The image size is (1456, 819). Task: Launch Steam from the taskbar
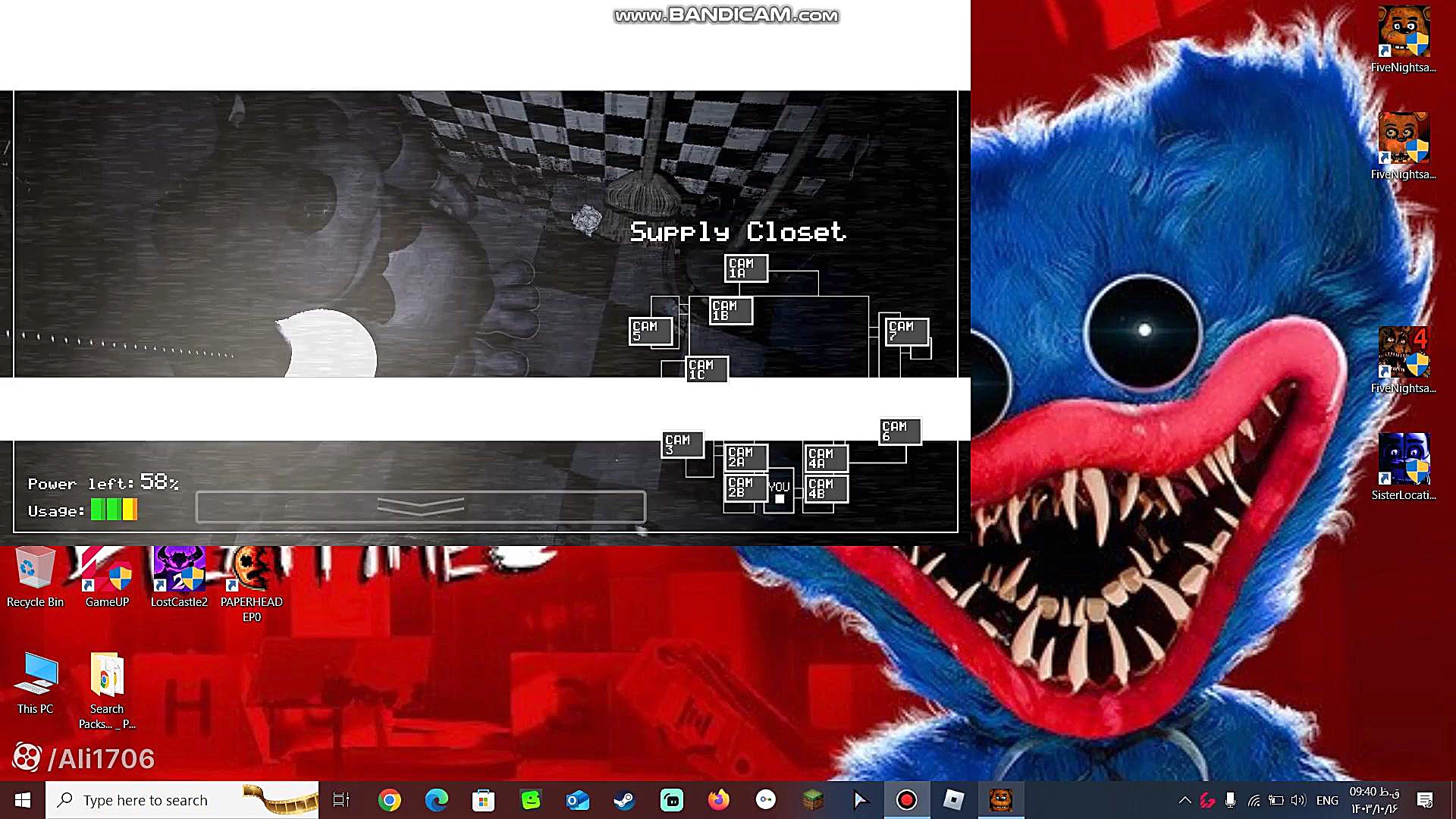point(625,800)
